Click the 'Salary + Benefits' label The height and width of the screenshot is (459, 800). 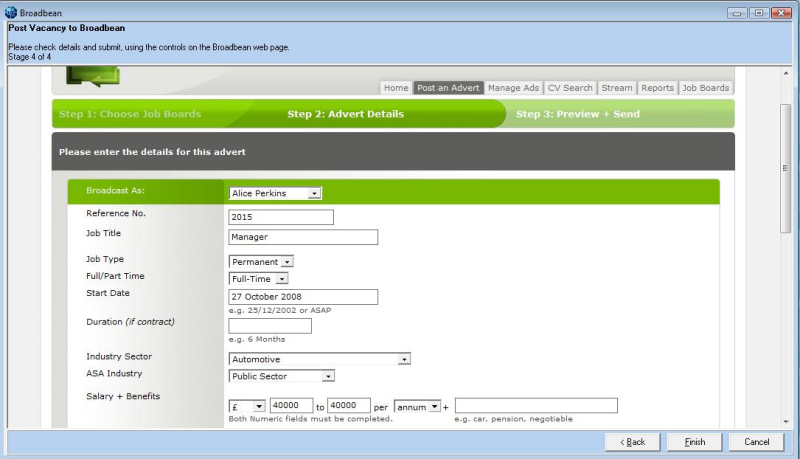(123, 396)
